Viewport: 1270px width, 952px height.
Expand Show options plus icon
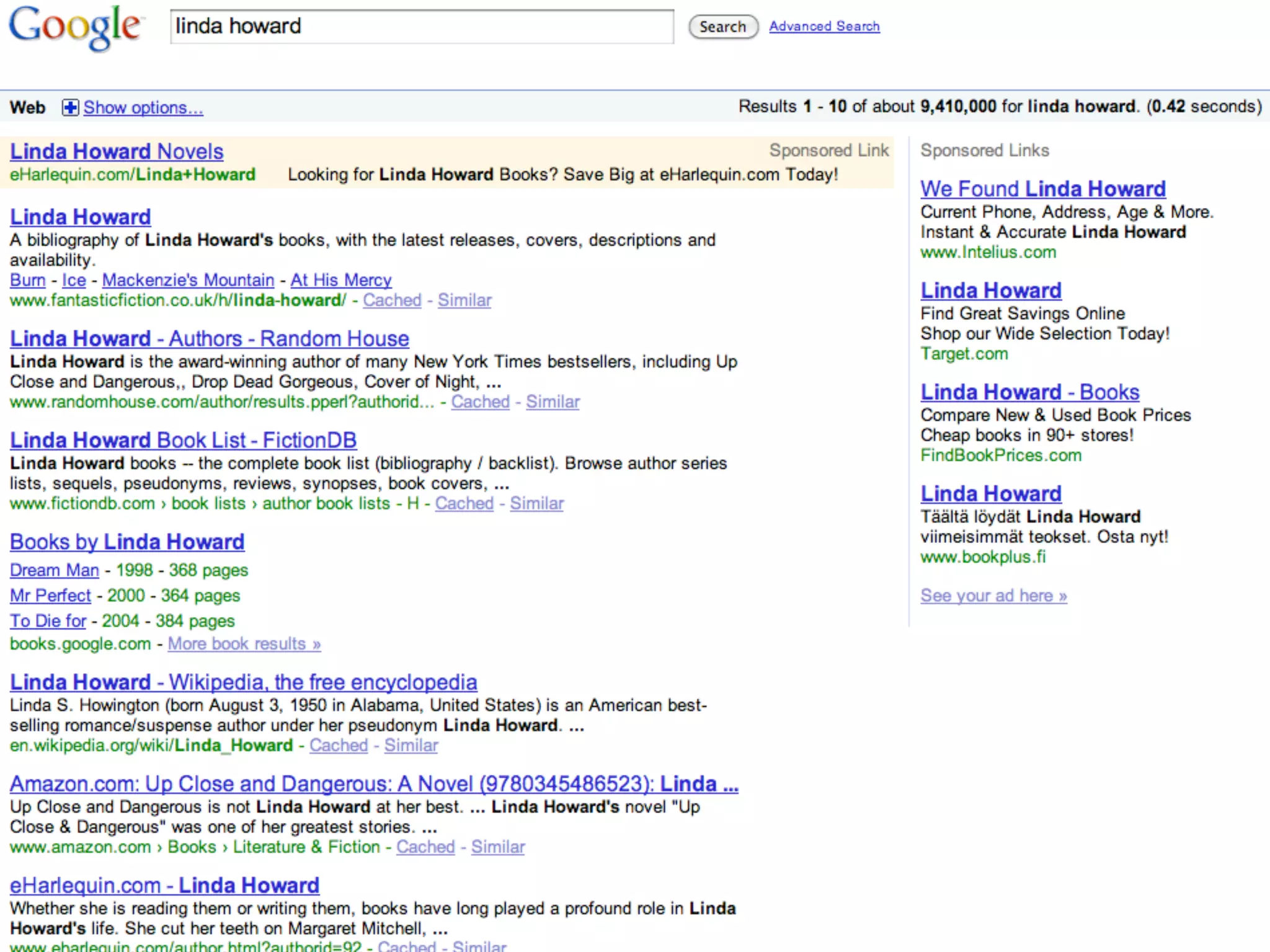(x=70, y=108)
